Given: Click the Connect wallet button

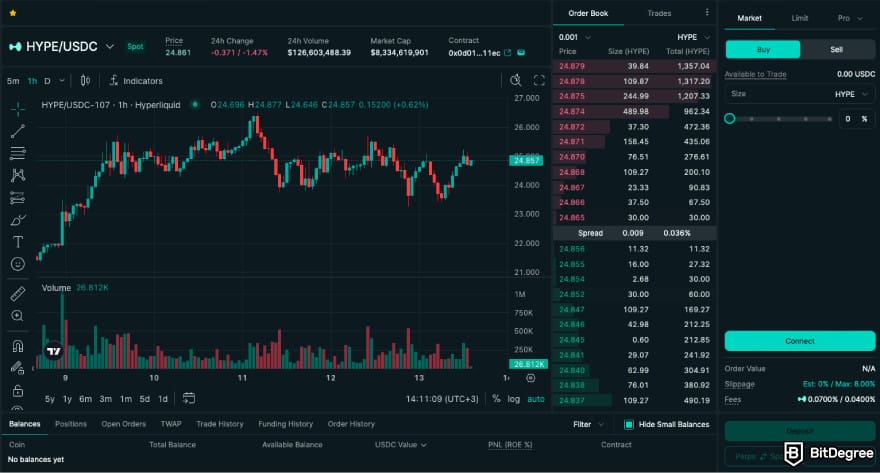Looking at the screenshot, I should point(800,341).
